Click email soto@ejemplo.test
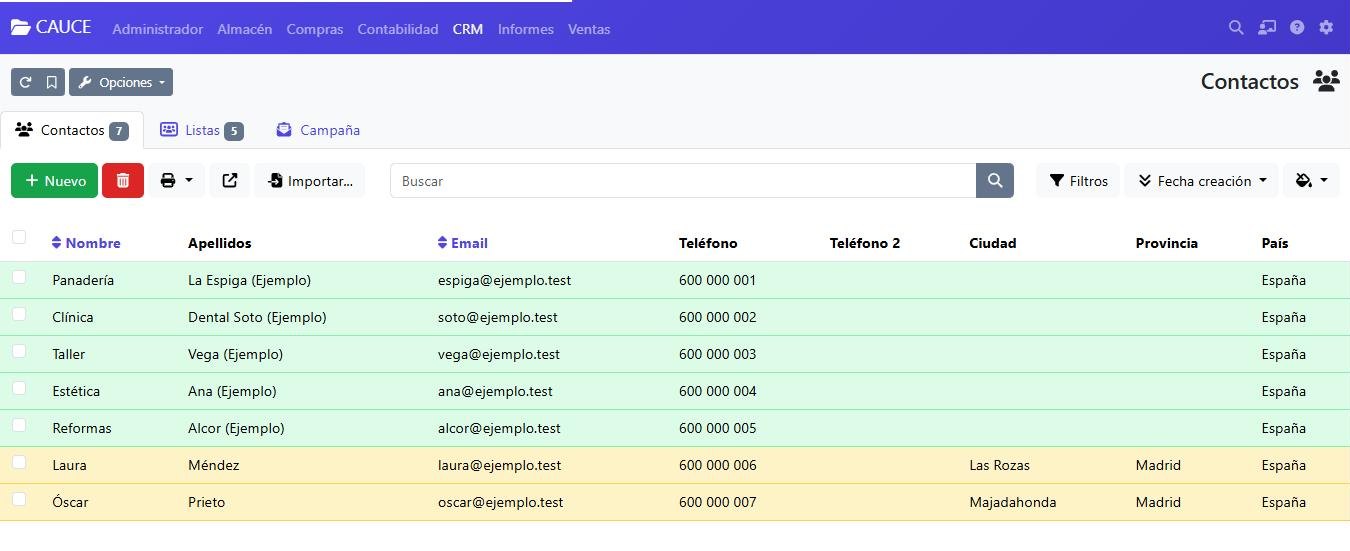 coord(498,317)
